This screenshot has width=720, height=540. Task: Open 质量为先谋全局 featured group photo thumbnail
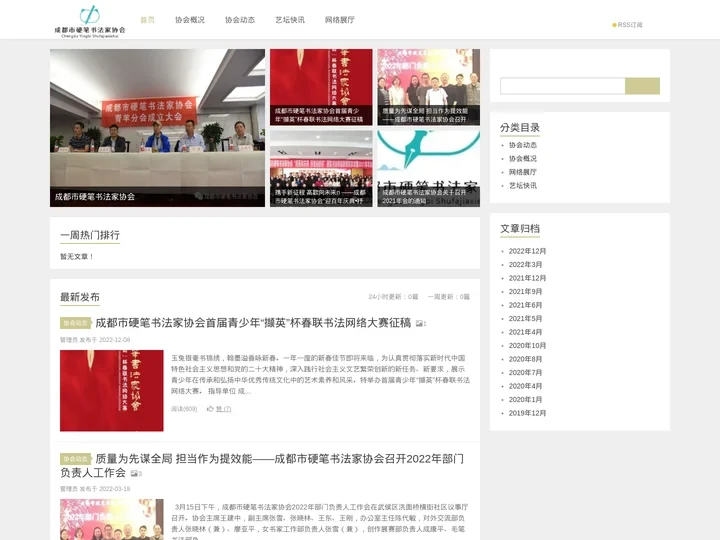[x=428, y=87]
